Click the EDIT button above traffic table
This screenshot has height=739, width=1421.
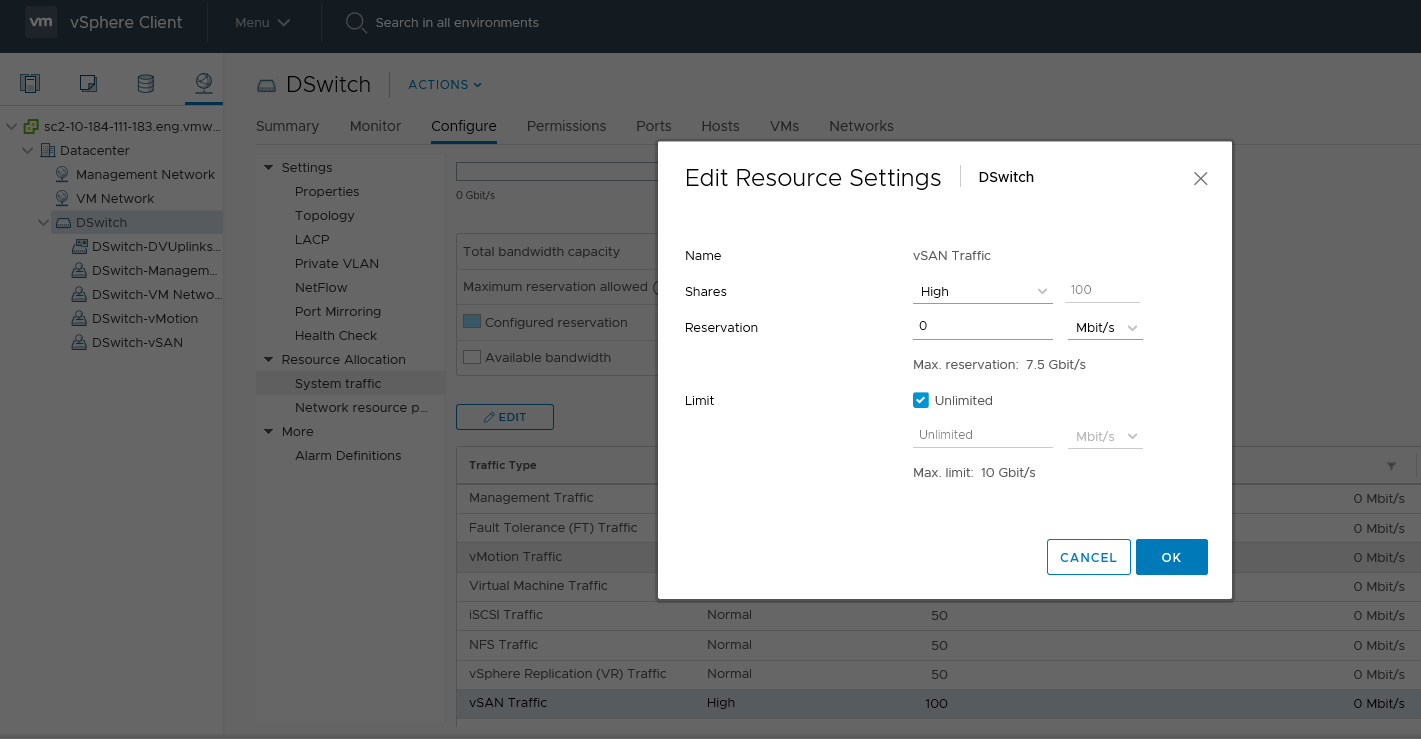(x=505, y=417)
